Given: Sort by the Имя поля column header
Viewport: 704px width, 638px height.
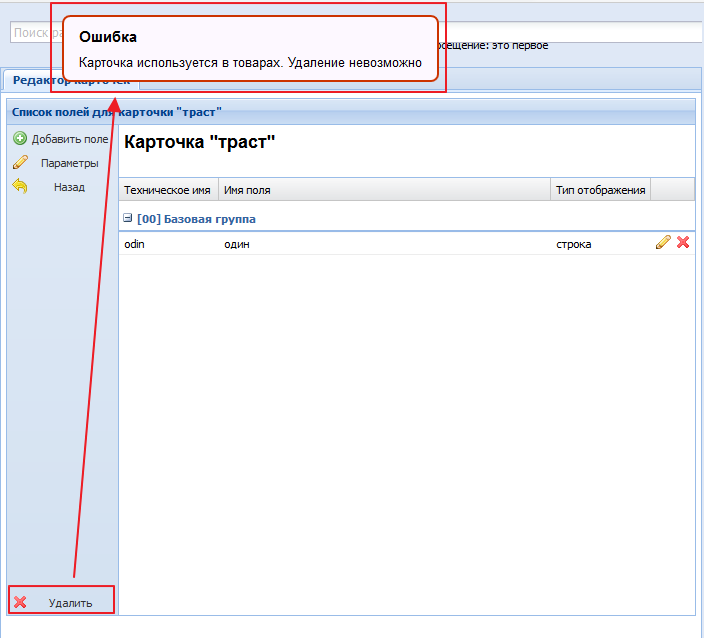Looking at the screenshot, I should (247, 190).
